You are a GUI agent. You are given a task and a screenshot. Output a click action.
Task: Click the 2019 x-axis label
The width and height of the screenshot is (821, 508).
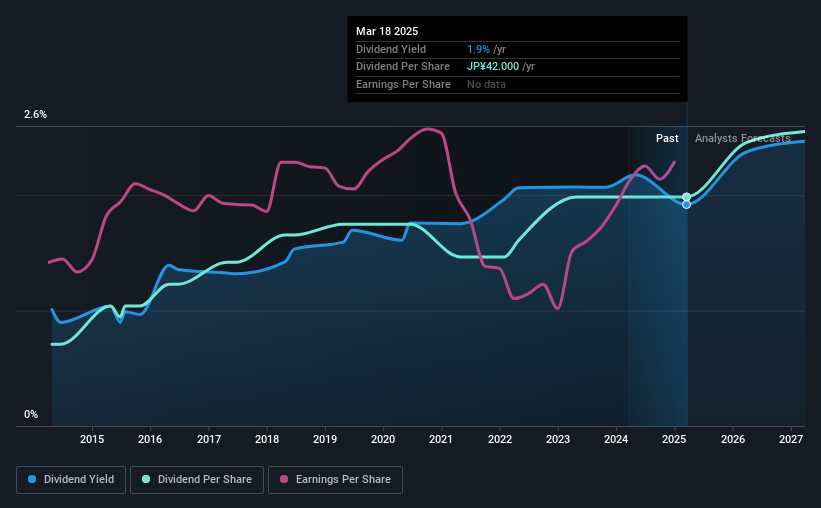click(325, 439)
